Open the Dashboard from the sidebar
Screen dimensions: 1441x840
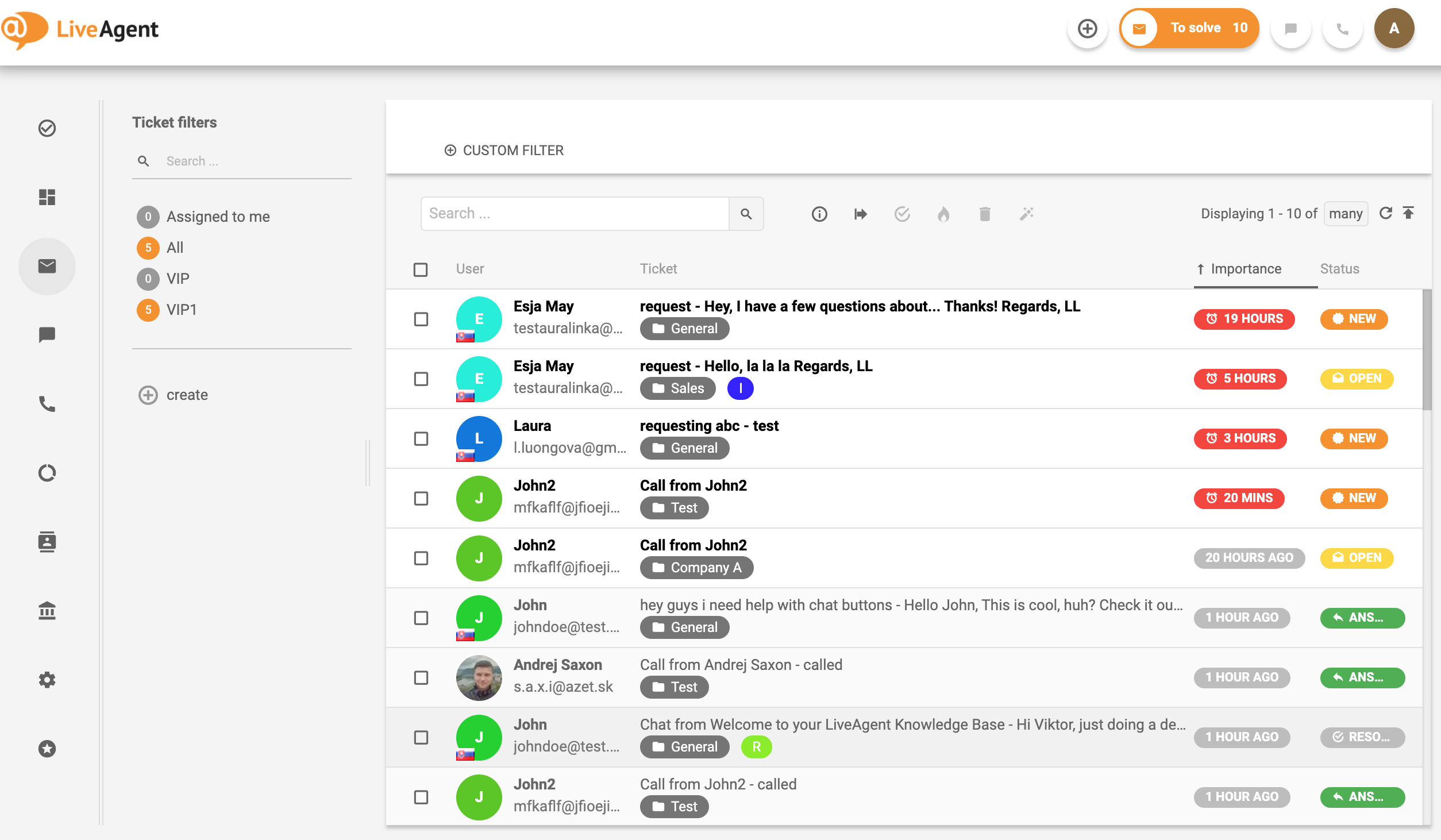click(x=47, y=197)
